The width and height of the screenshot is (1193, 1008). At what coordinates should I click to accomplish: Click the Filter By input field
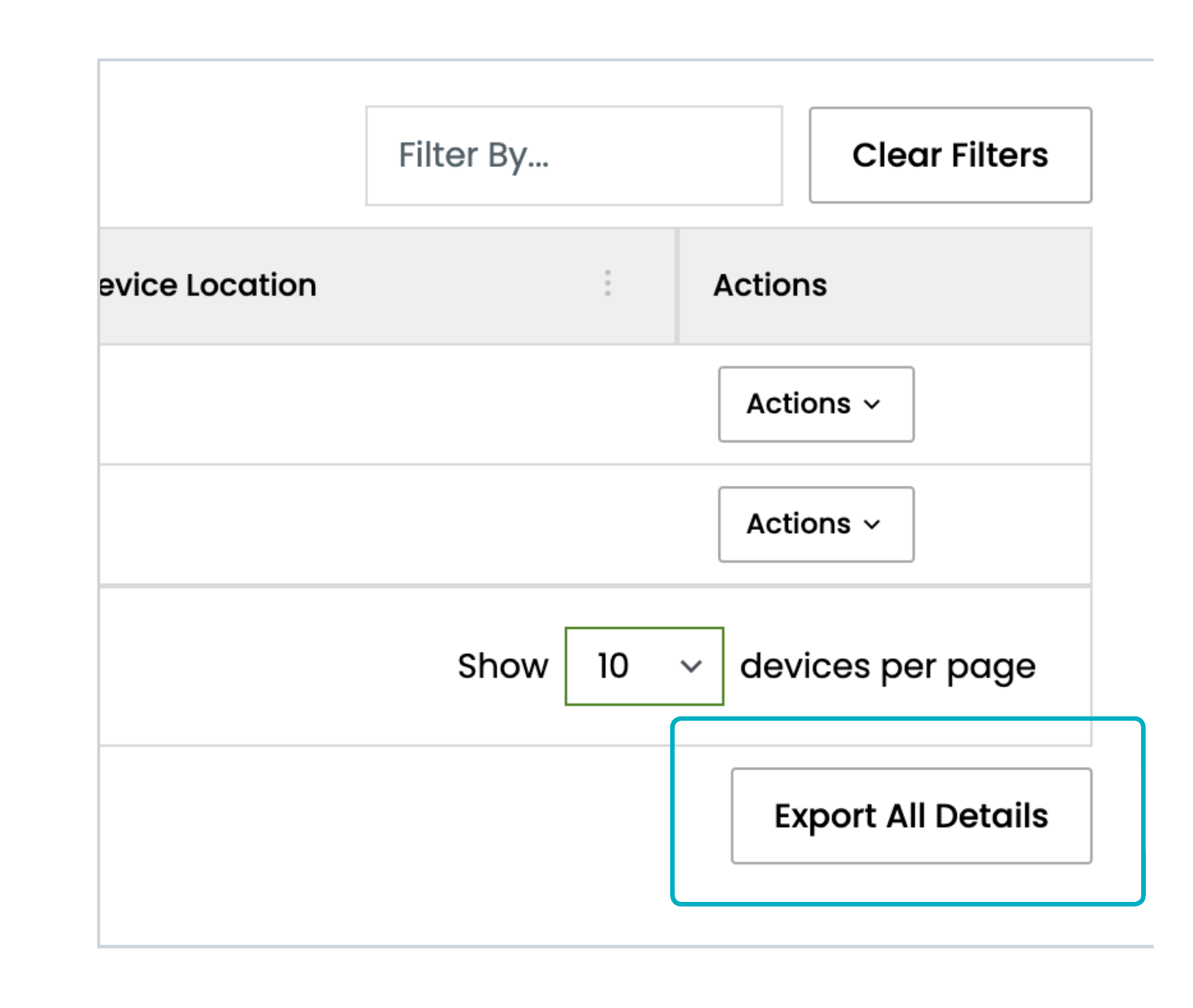pos(574,156)
